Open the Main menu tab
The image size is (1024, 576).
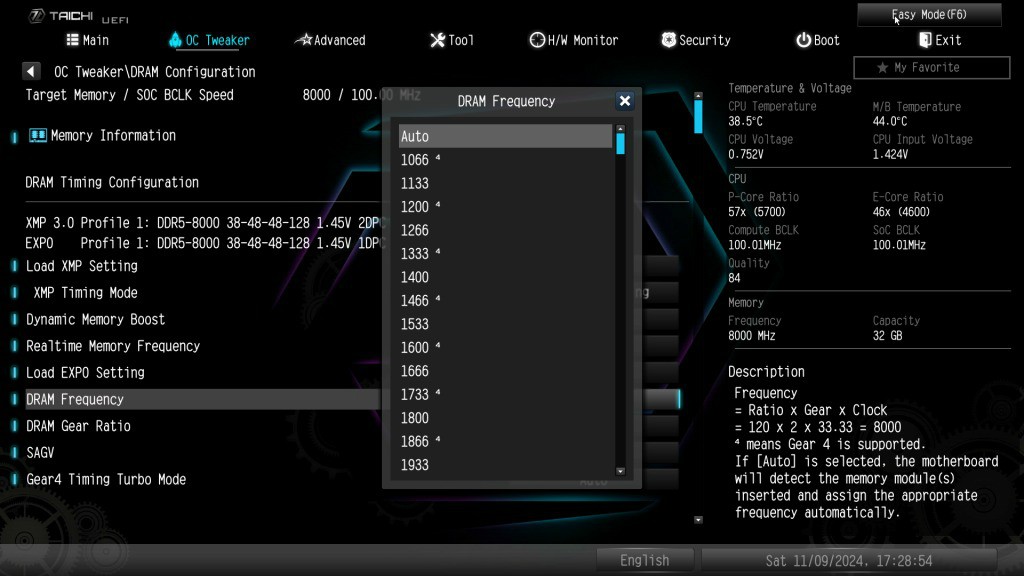(88, 40)
